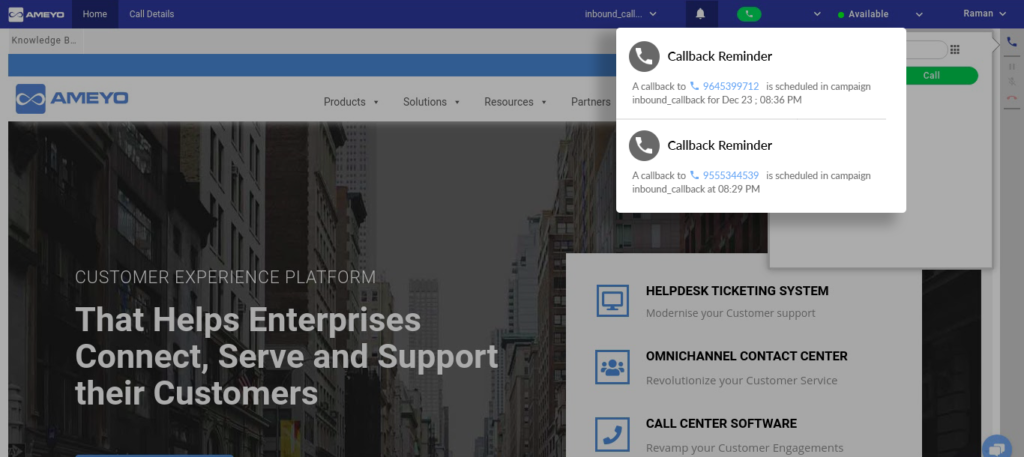Dial callback number 9555344539
The image size is (1024, 457).
731,175
